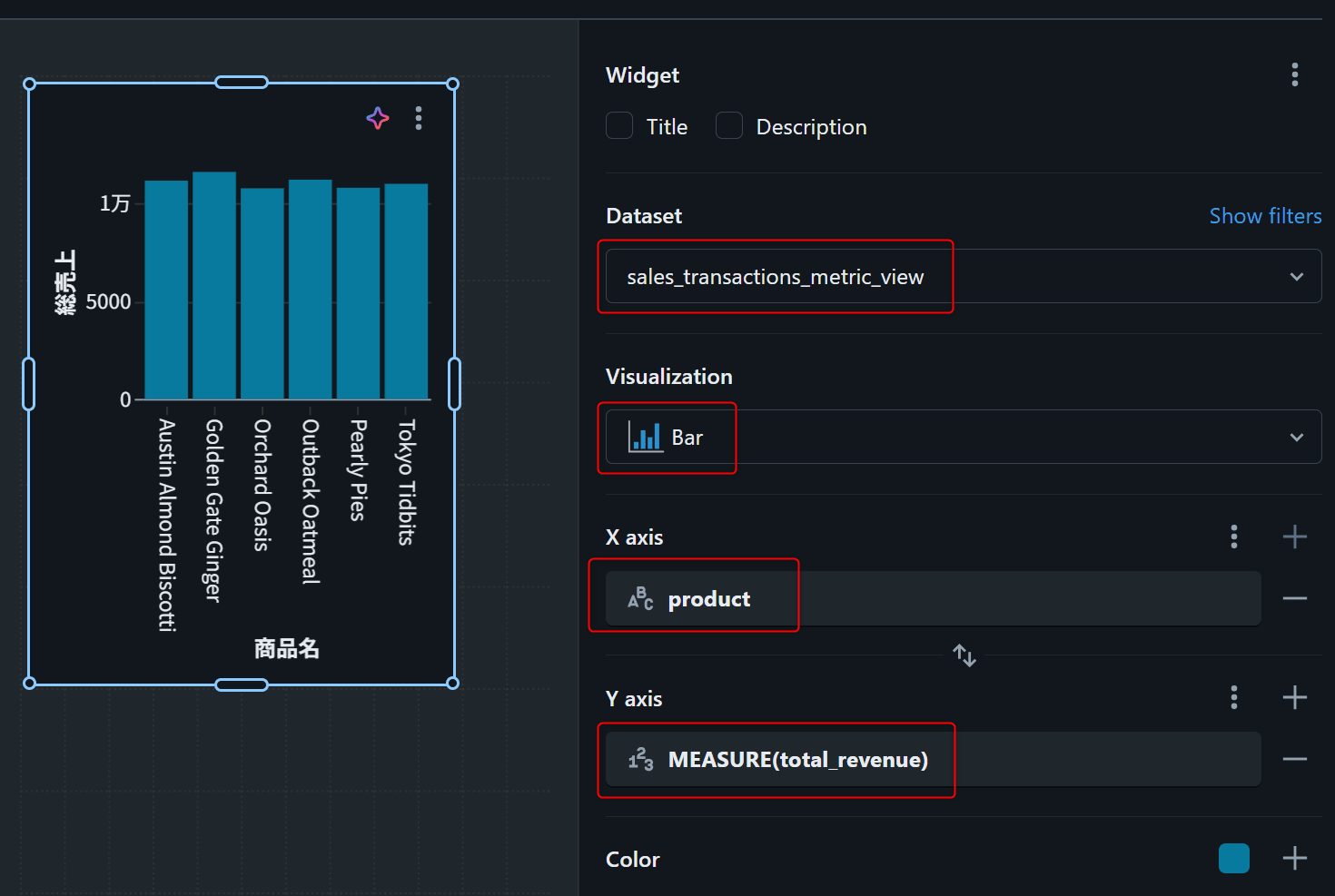Open the Dataset dropdown
Screen dimensions: 1335x896
click(963, 276)
